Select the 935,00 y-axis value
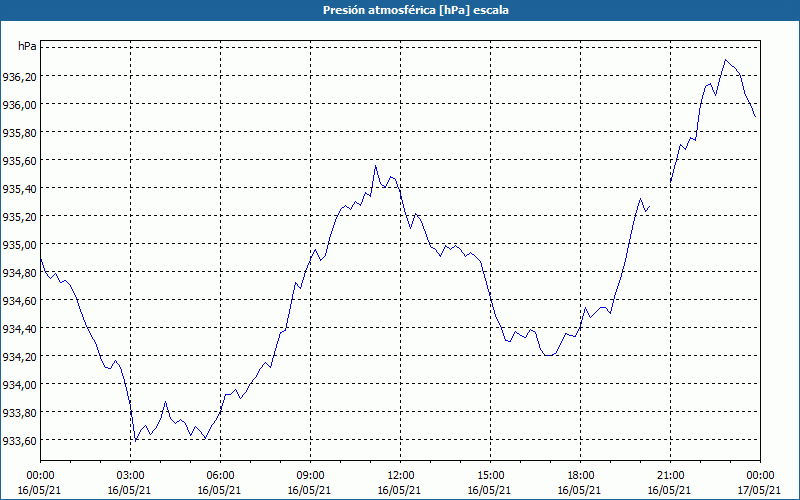 (19, 245)
